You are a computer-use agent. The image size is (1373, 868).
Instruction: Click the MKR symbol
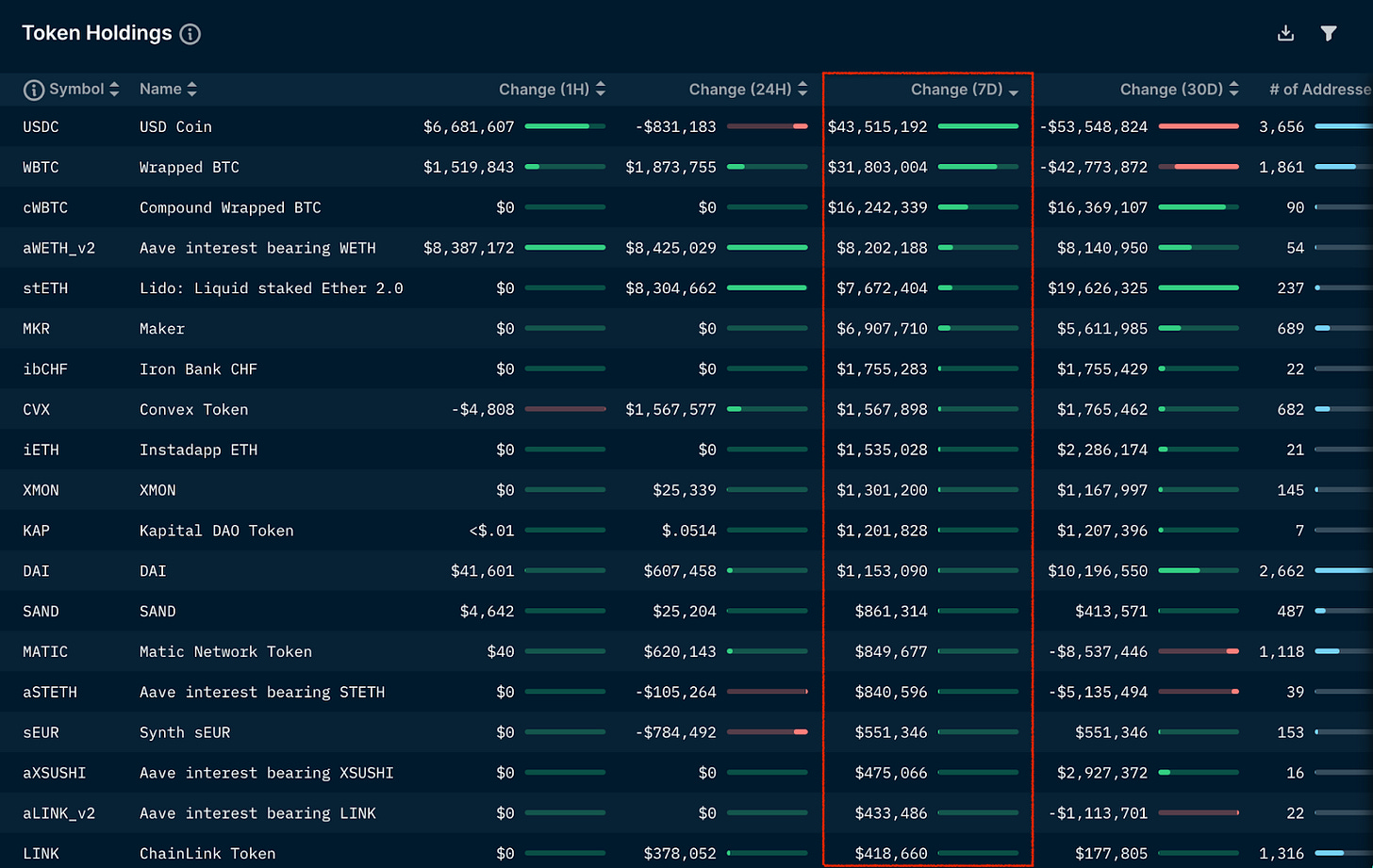36,329
